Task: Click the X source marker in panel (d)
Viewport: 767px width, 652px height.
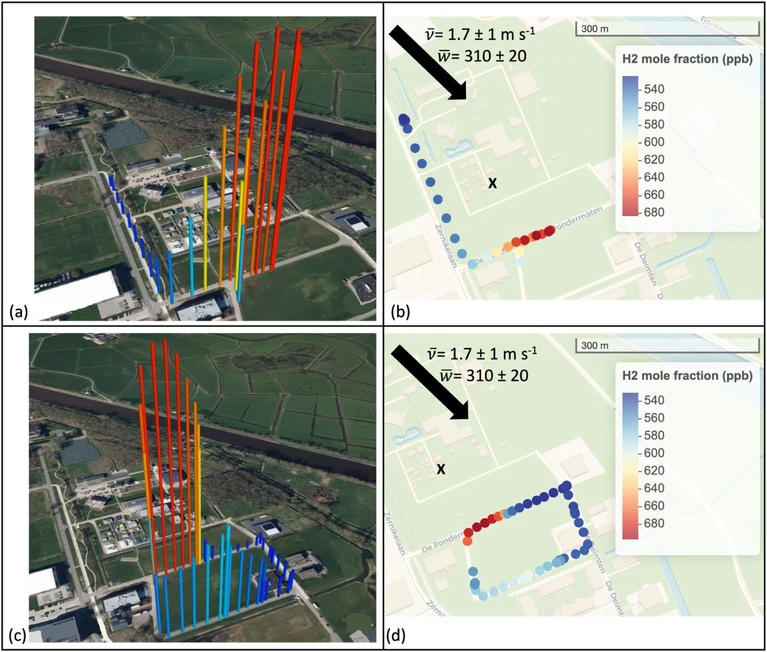Action: (x=441, y=470)
